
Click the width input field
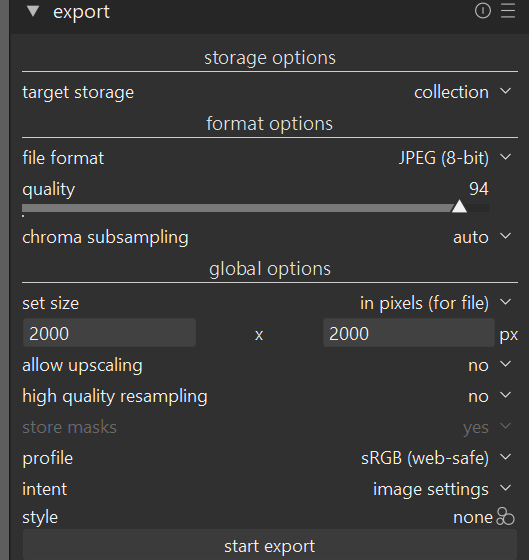pos(109,333)
